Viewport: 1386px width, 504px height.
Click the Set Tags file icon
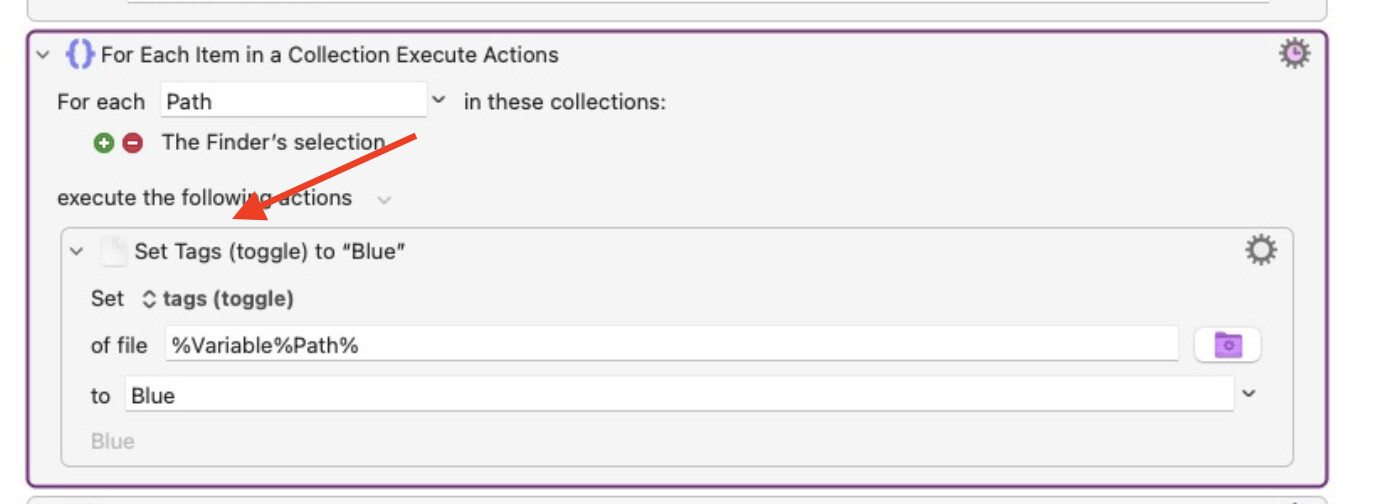[x=115, y=252]
